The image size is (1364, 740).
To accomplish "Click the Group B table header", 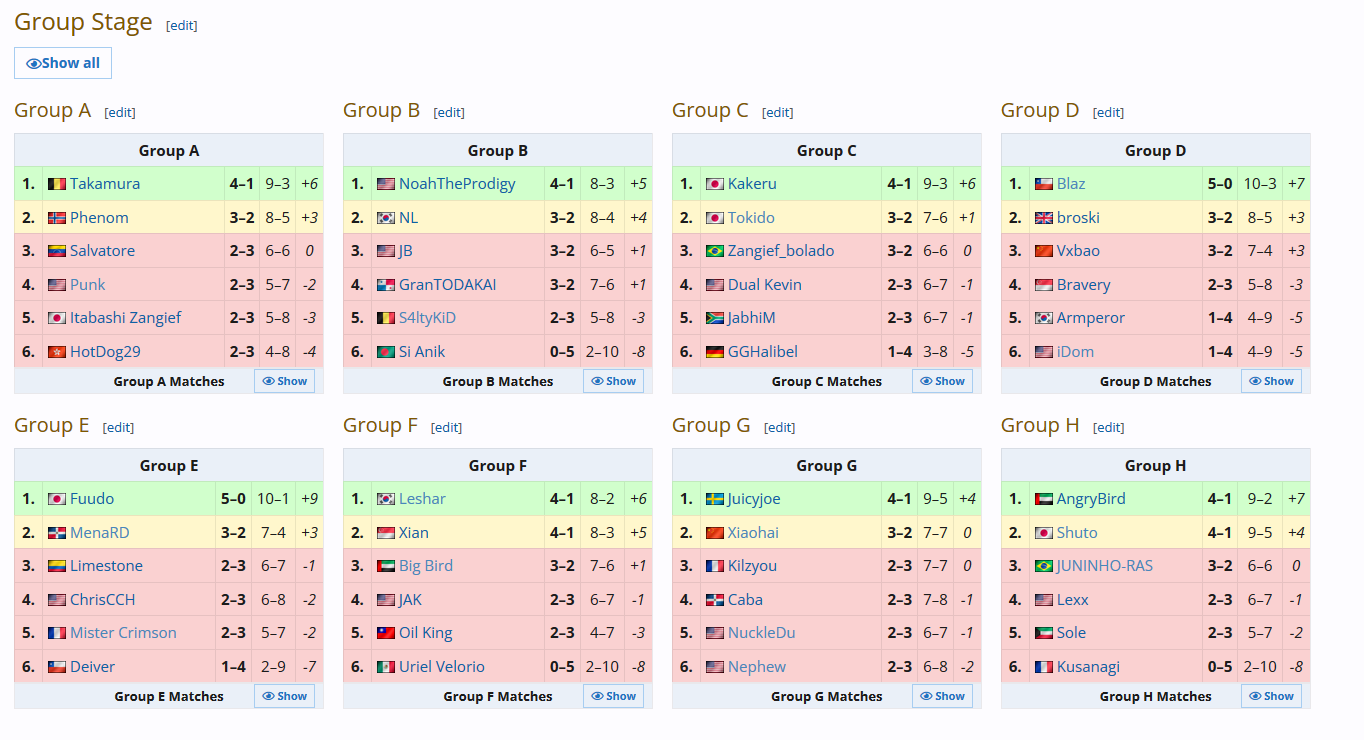I will (x=498, y=151).
